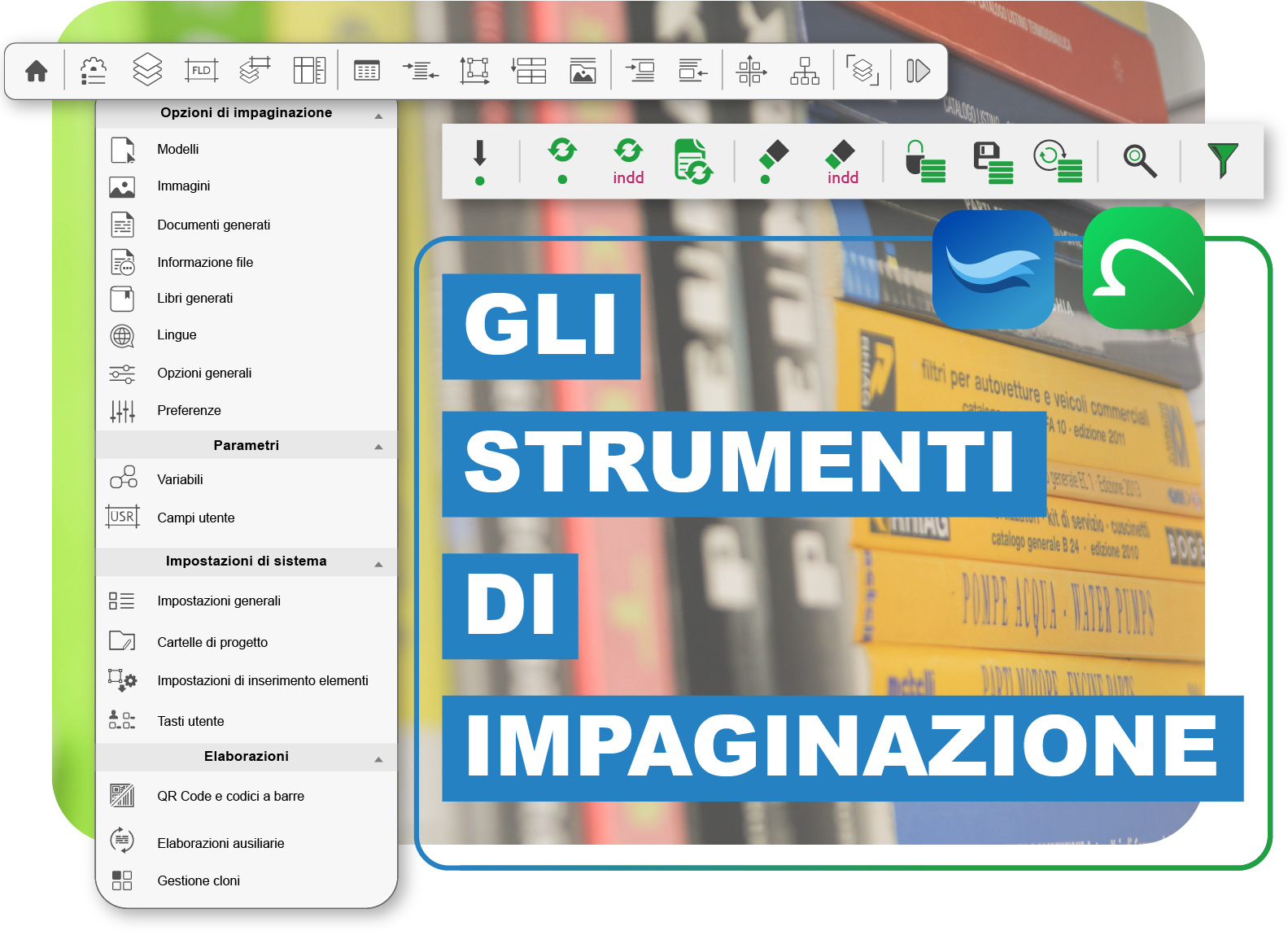Click the table columns layout icon
The width and height of the screenshot is (1288, 935).
(309, 71)
